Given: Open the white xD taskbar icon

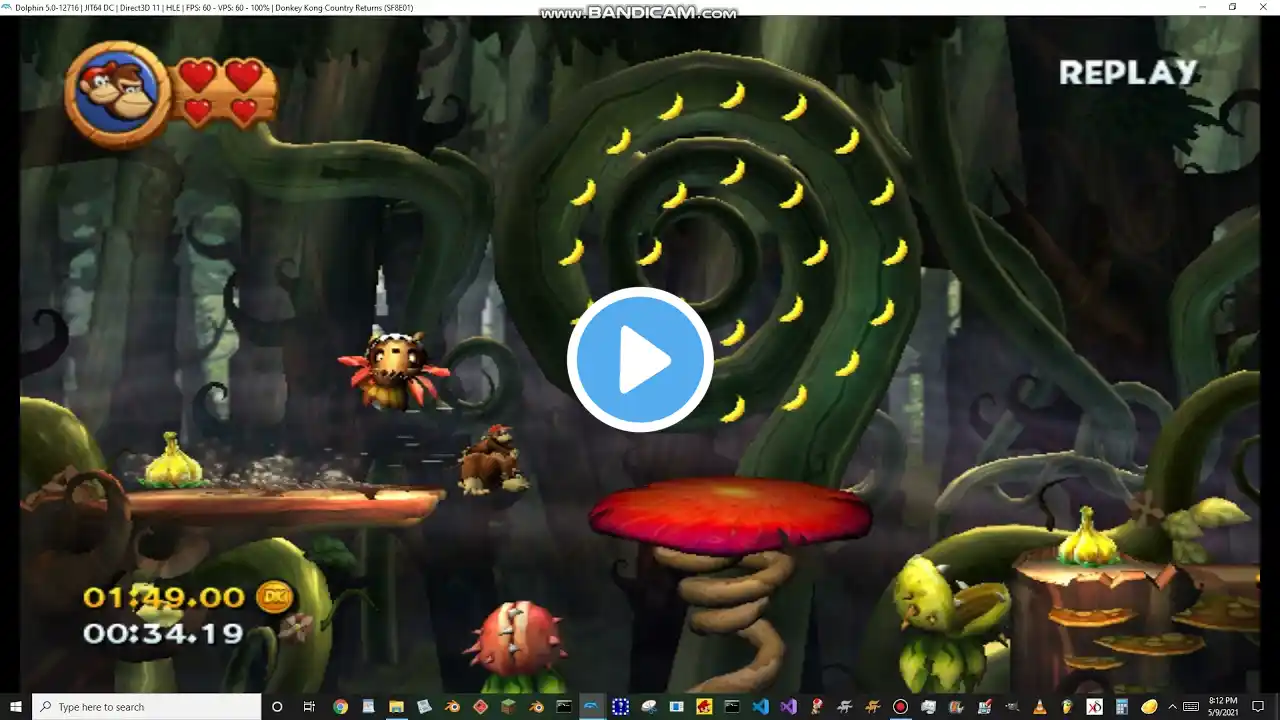Looking at the screenshot, I should pyautogui.click(x=1095, y=707).
